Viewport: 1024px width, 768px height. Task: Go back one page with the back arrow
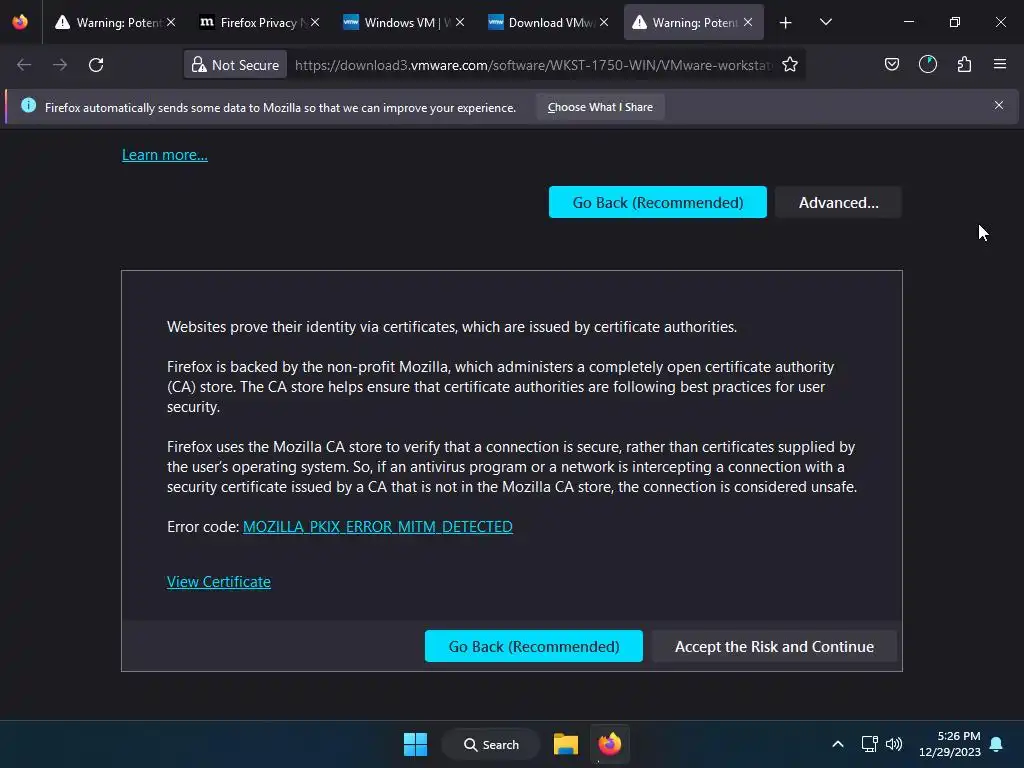(x=24, y=65)
